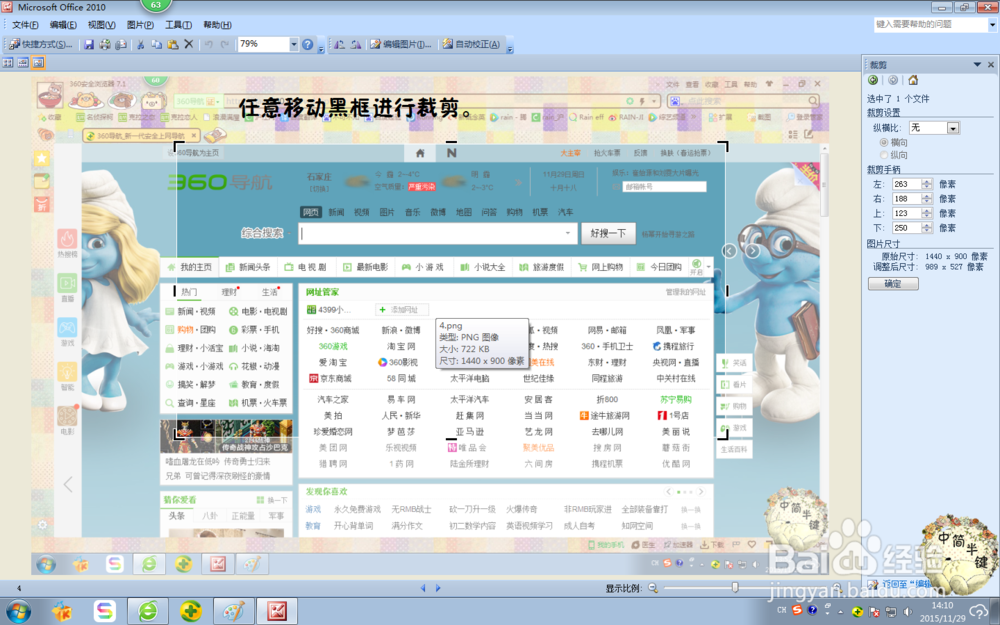Open the 视图(V) menu
1000x625 pixels.
pos(101,25)
